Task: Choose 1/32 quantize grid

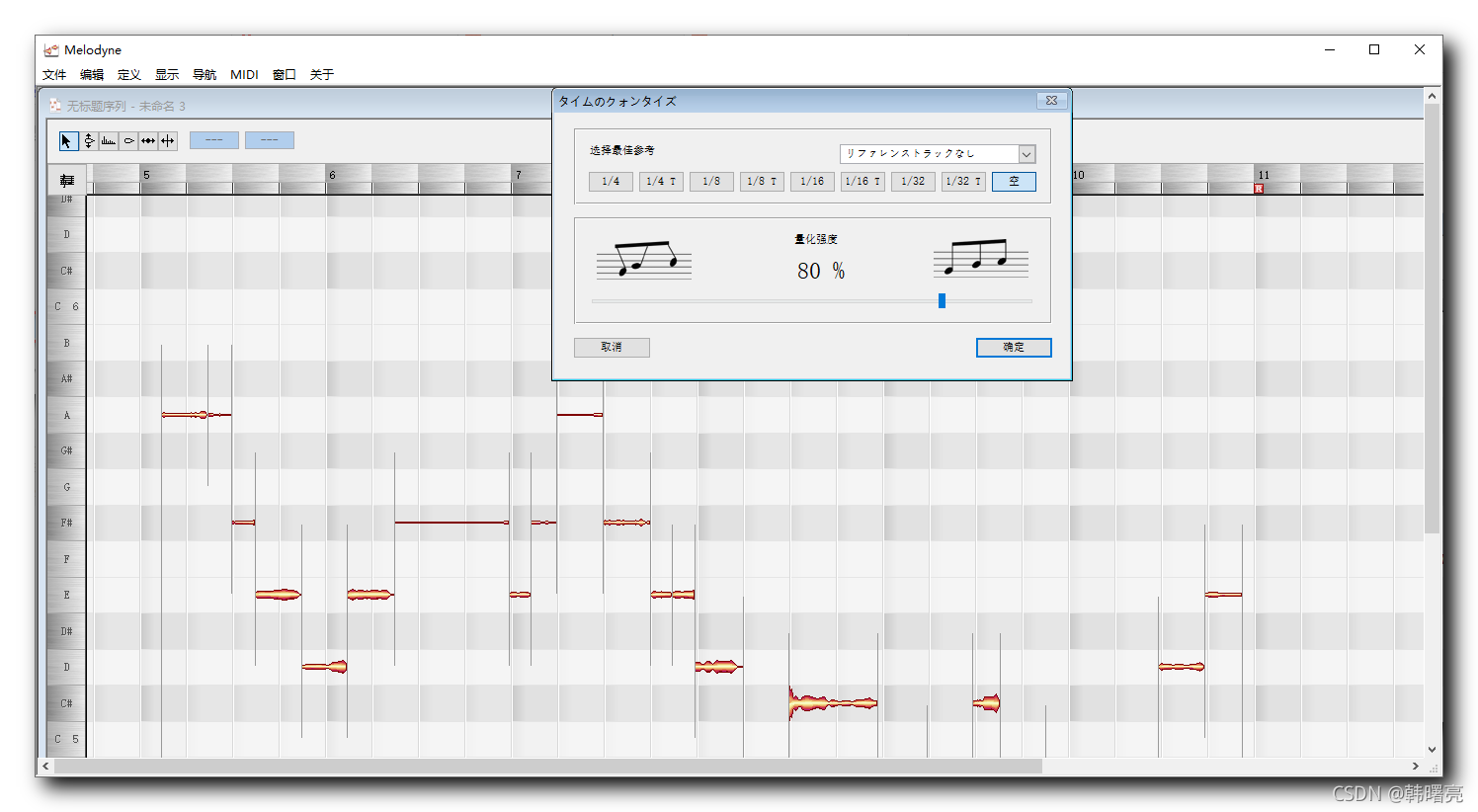Action: [913, 182]
